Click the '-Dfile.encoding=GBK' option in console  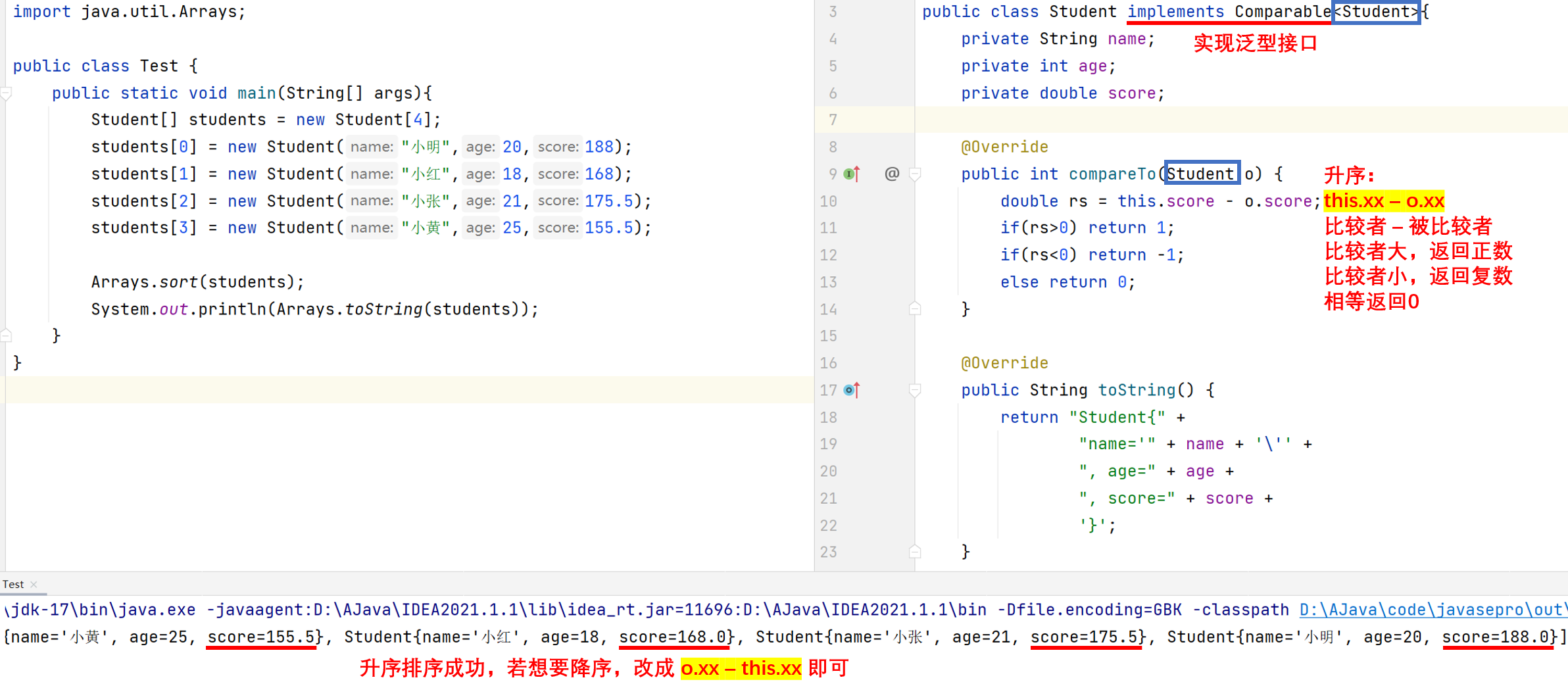1089,610
